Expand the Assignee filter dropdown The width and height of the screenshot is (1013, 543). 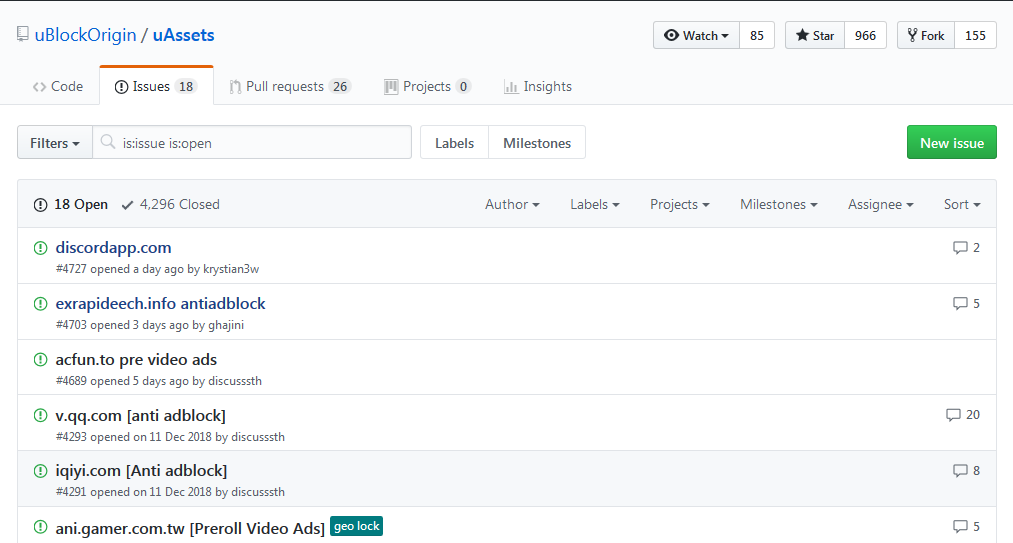tap(881, 205)
